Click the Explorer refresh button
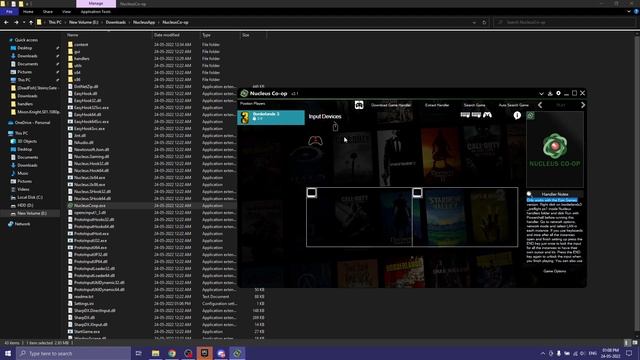This screenshot has height=360, width=640. click(x=484, y=22)
